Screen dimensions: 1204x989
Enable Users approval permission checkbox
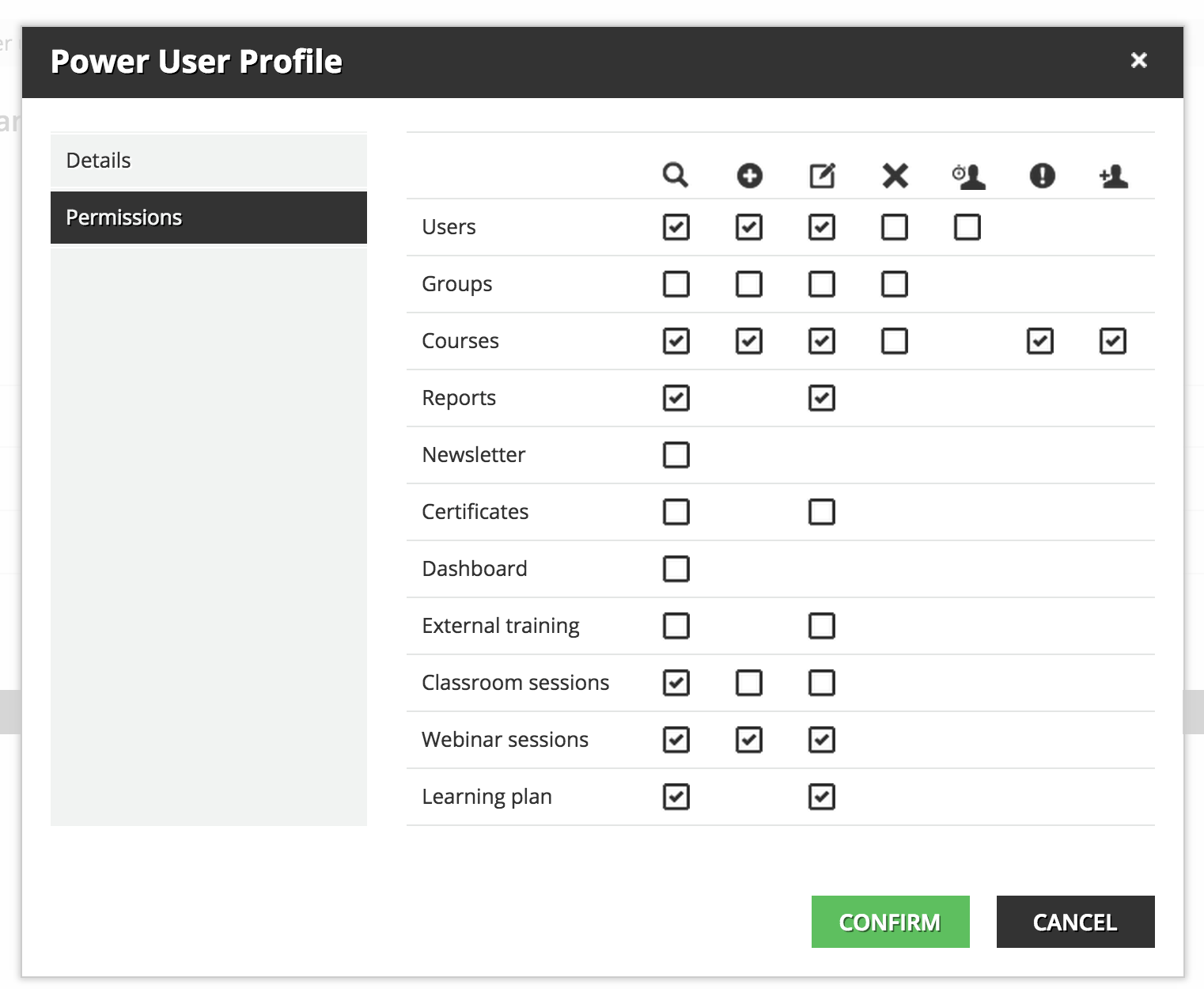pyautogui.click(x=967, y=227)
